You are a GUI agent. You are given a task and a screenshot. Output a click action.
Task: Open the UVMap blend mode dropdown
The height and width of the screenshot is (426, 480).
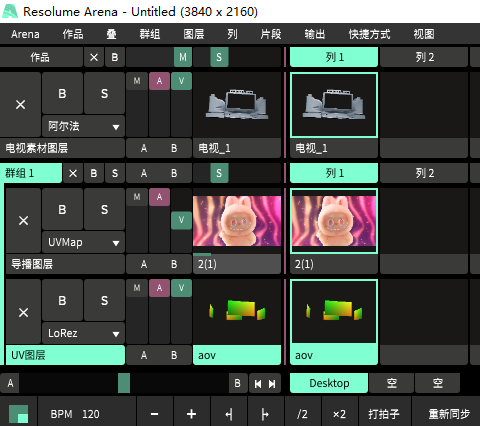pyautogui.click(x=83, y=242)
